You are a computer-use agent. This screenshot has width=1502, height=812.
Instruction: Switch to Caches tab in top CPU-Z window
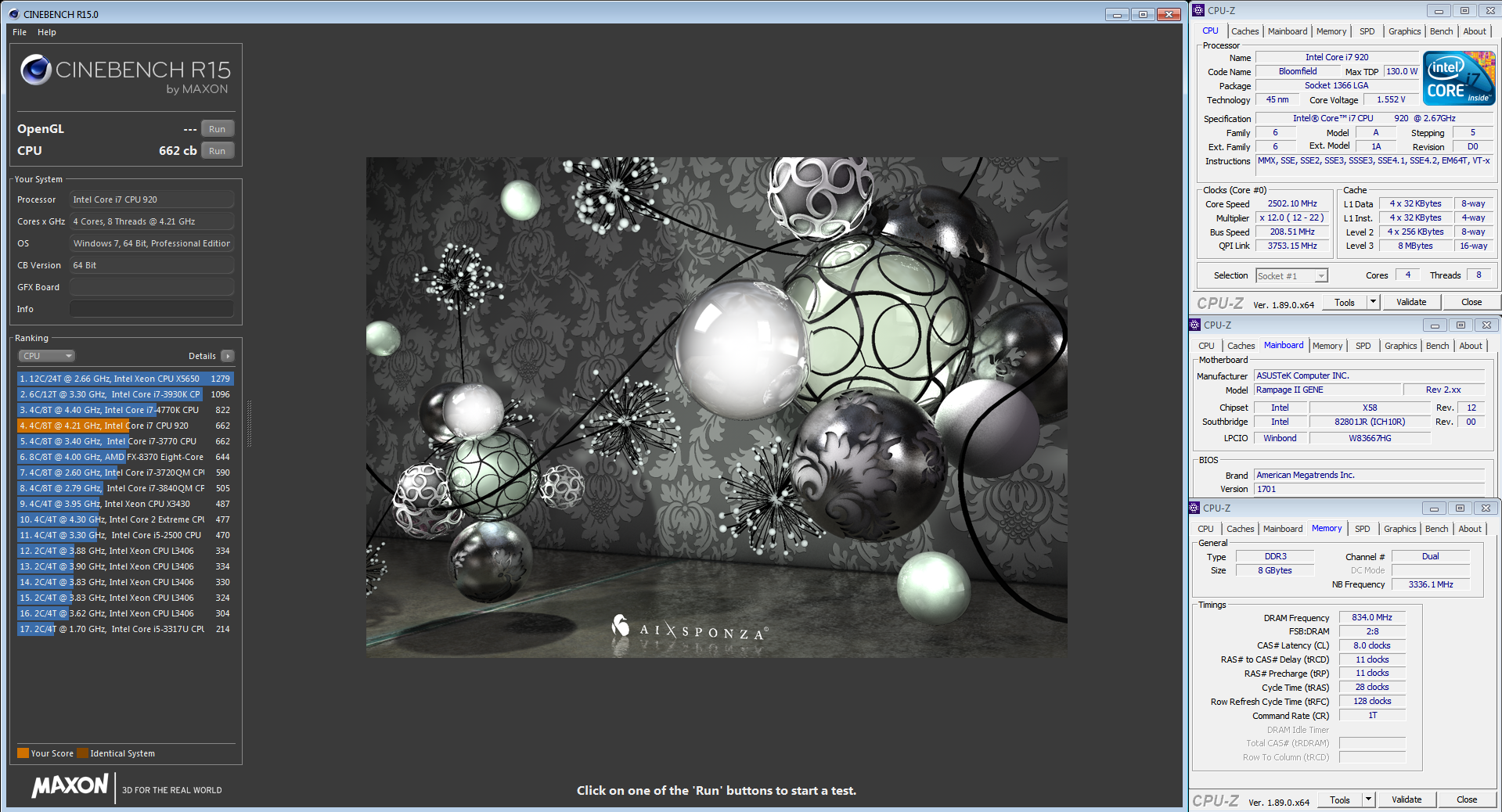(1244, 31)
